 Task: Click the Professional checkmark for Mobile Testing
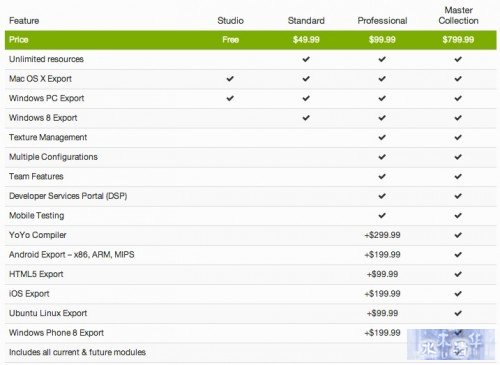382,216
